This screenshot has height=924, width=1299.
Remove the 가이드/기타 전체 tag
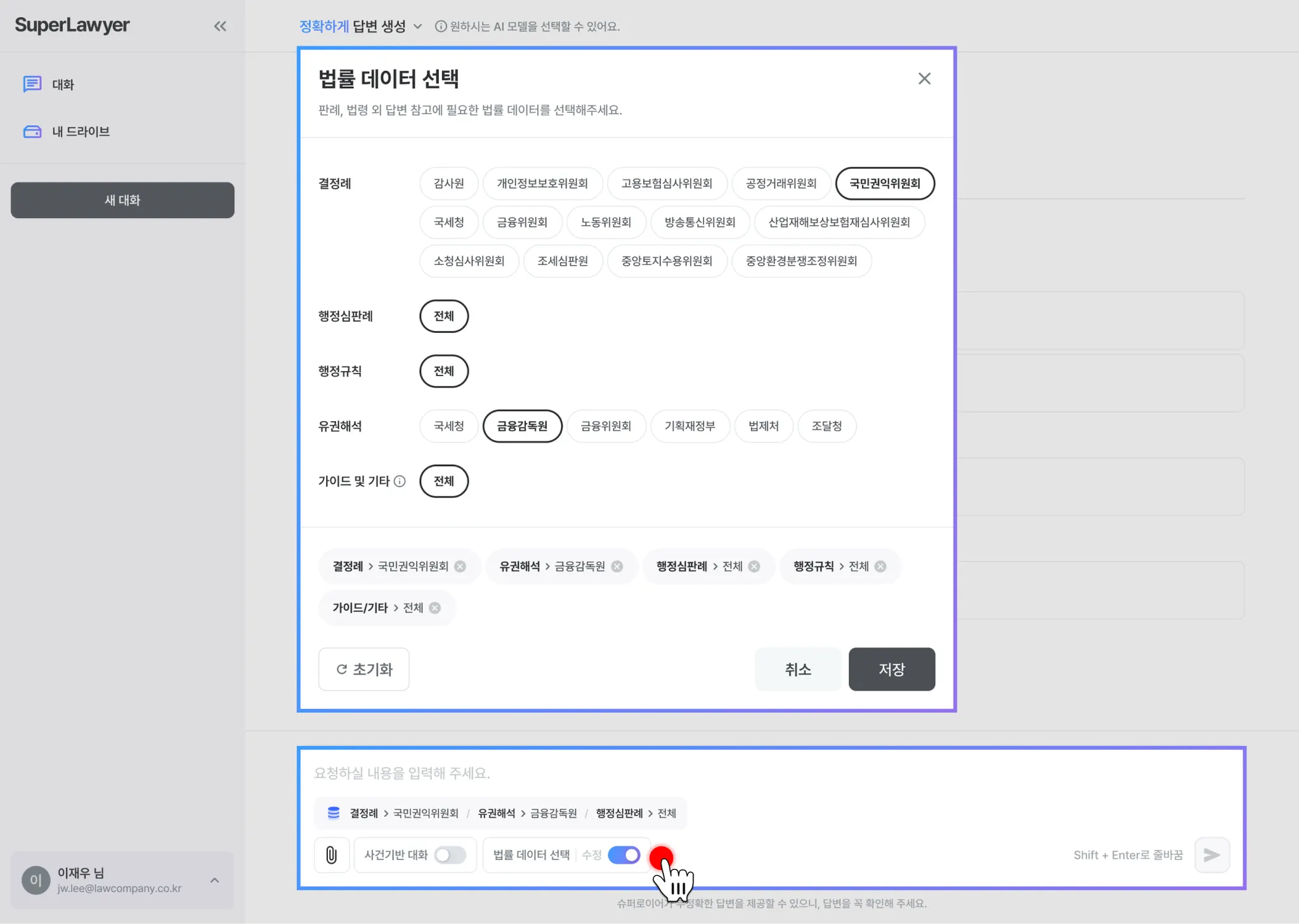click(x=434, y=608)
